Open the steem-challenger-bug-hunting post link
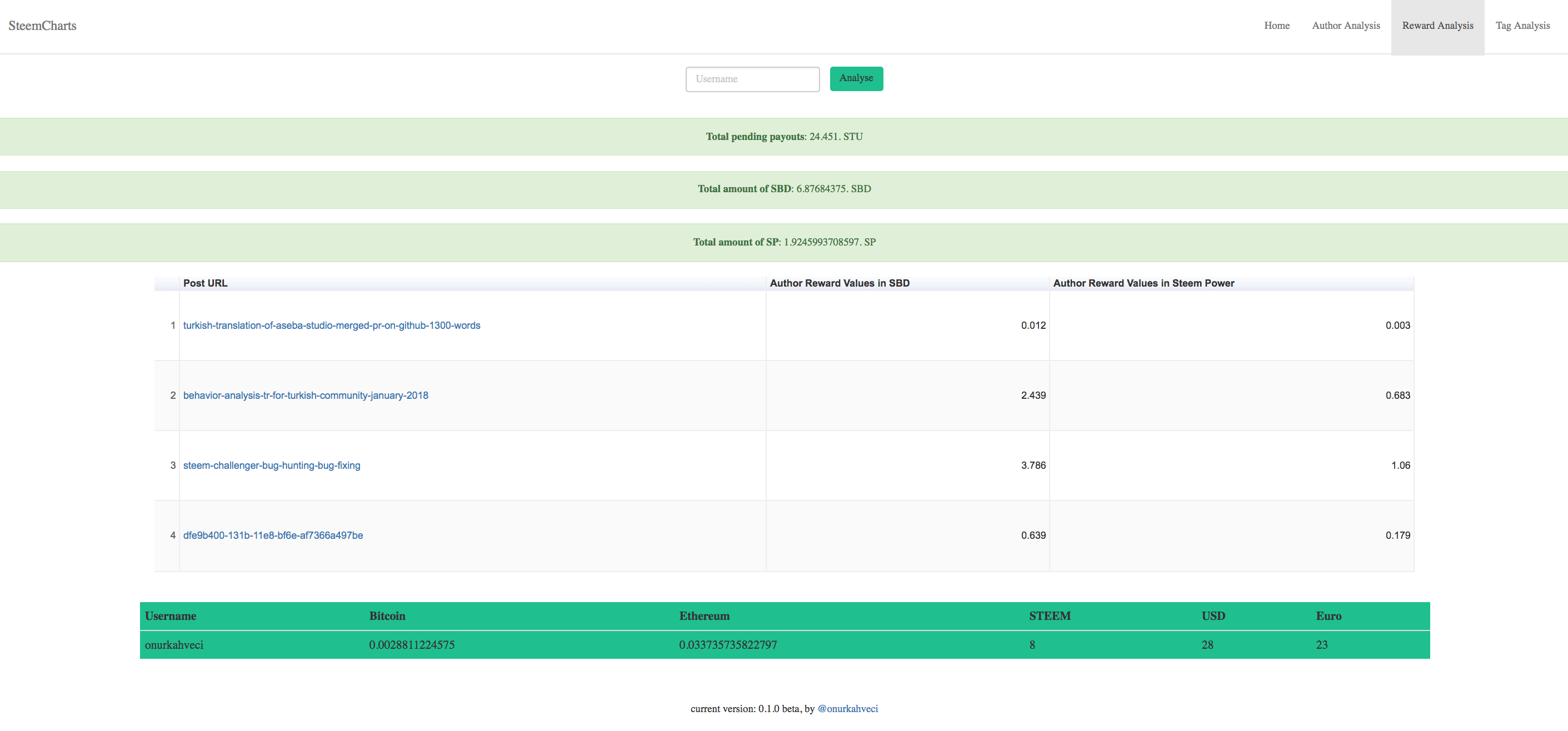The width and height of the screenshot is (1568, 731). [x=272, y=465]
